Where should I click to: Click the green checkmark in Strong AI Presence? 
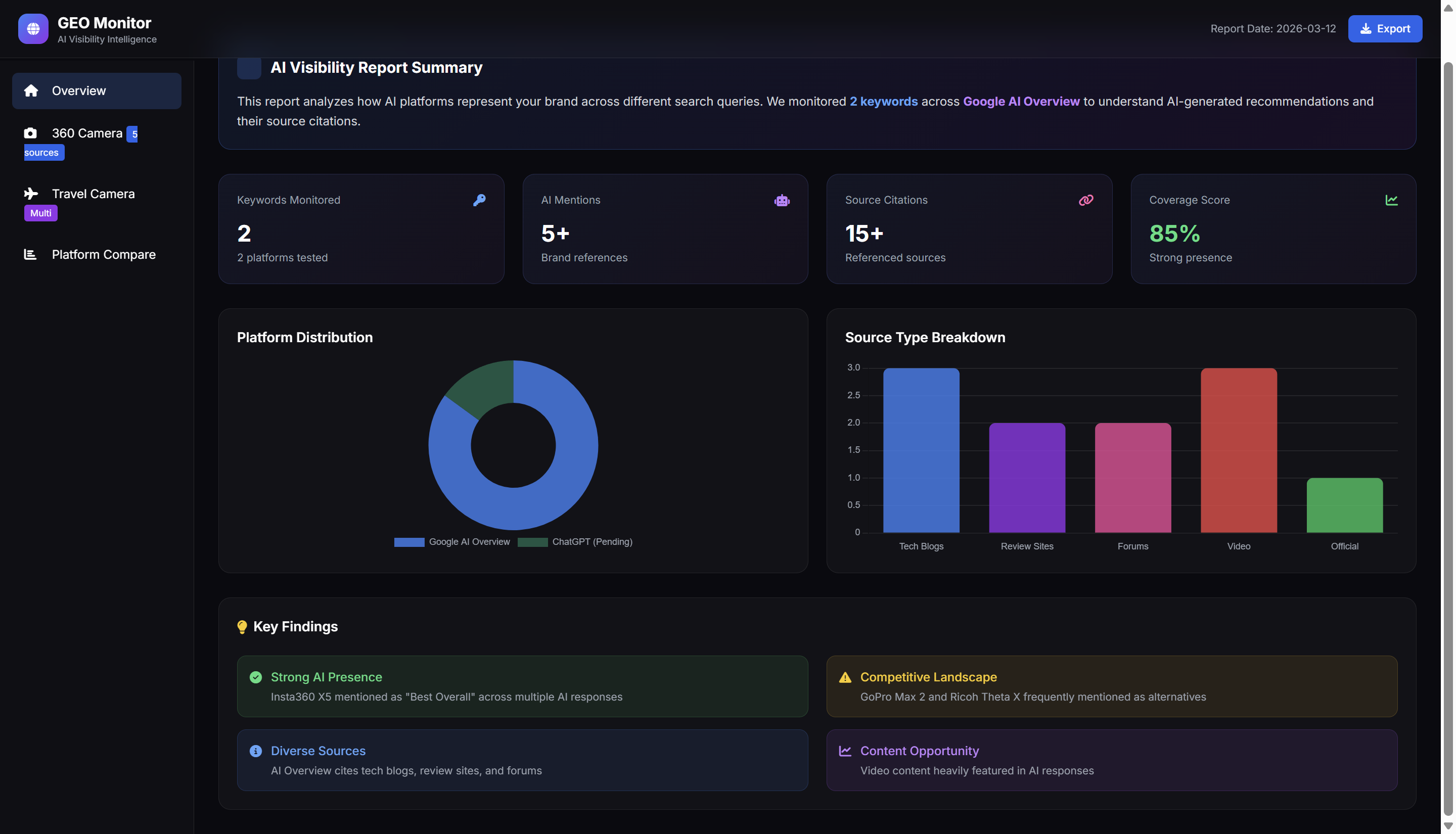point(255,677)
